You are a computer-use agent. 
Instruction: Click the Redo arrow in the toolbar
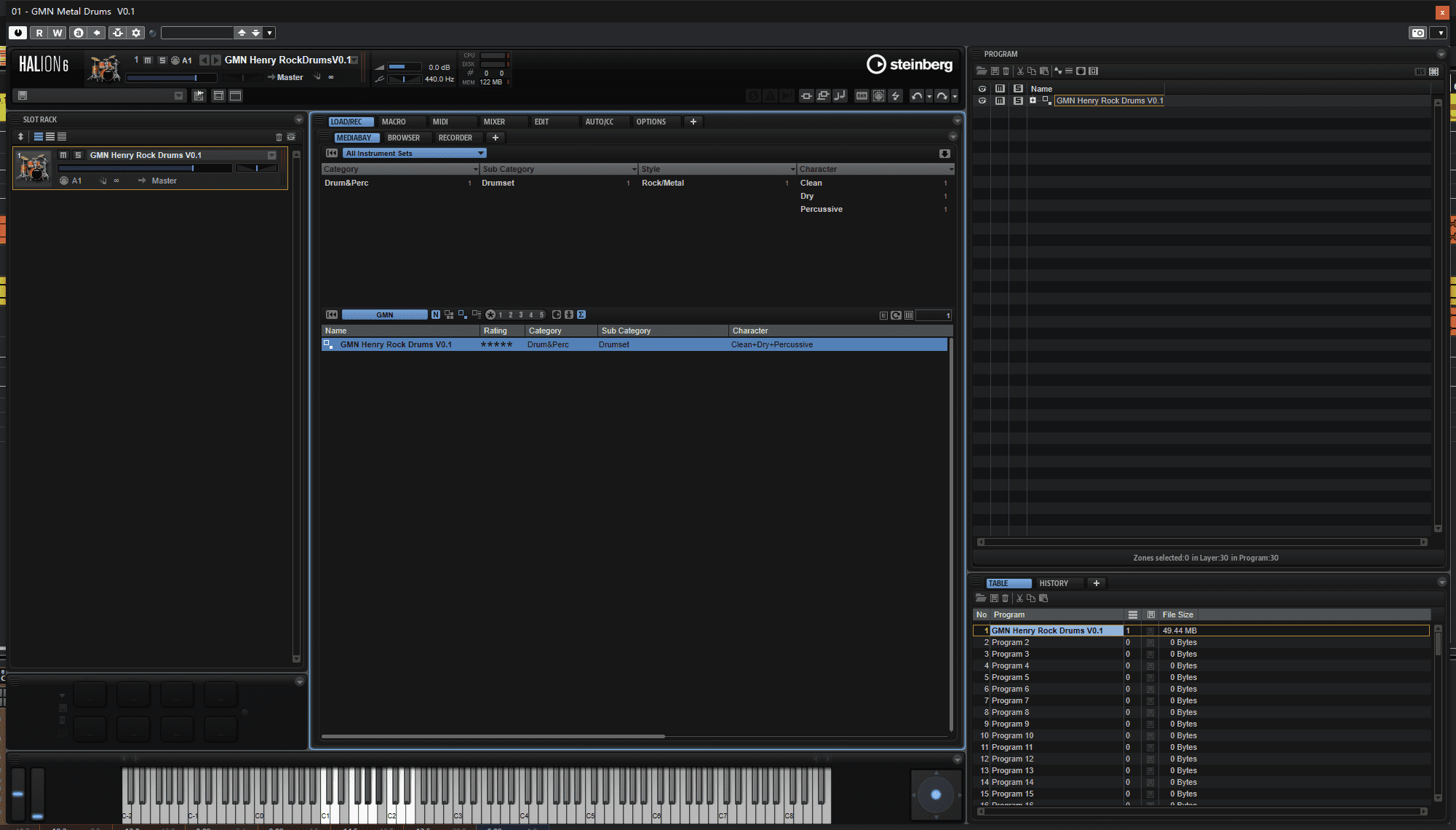click(x=942, y=96)
